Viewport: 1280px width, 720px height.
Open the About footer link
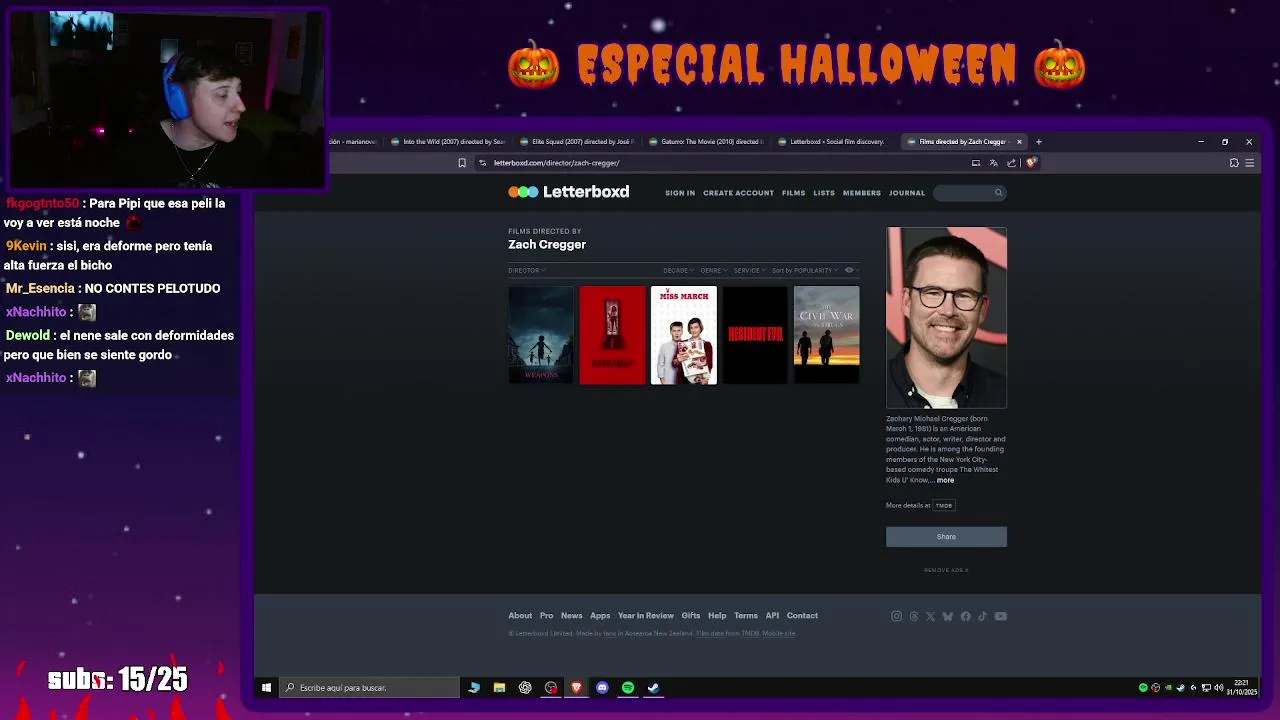[x=520, y=616]
